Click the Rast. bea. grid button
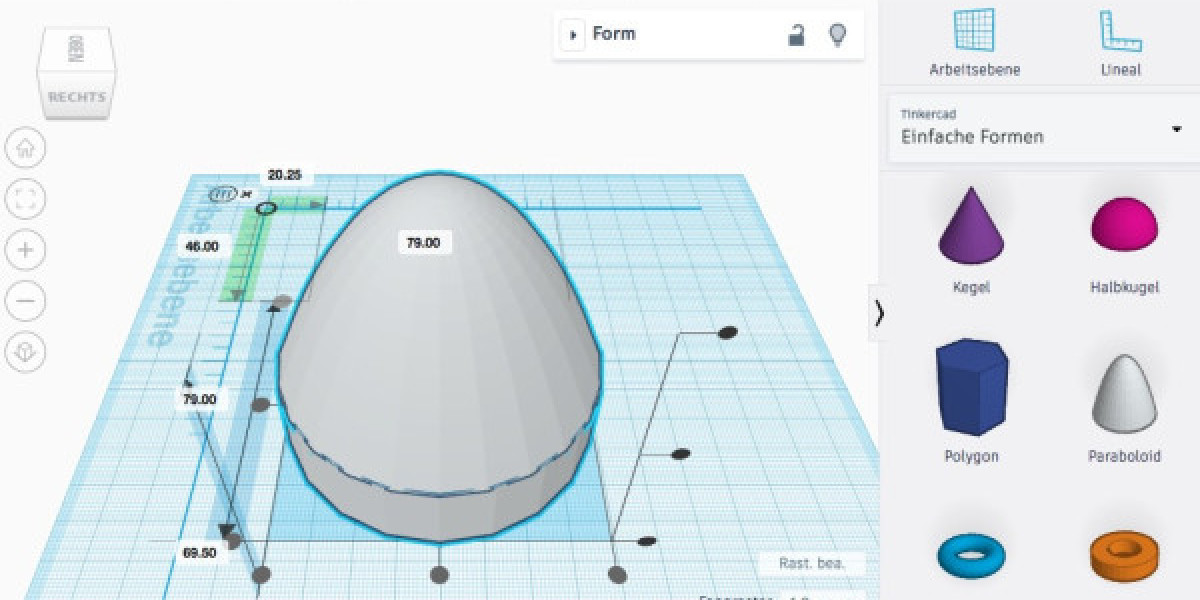This screenshot has width=1200, height=600. (811, 564)
